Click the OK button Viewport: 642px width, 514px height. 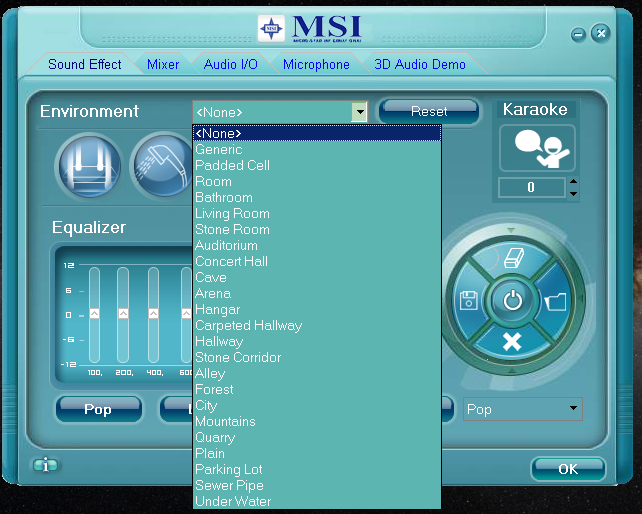pyautogui.click(x=568, y=469)
